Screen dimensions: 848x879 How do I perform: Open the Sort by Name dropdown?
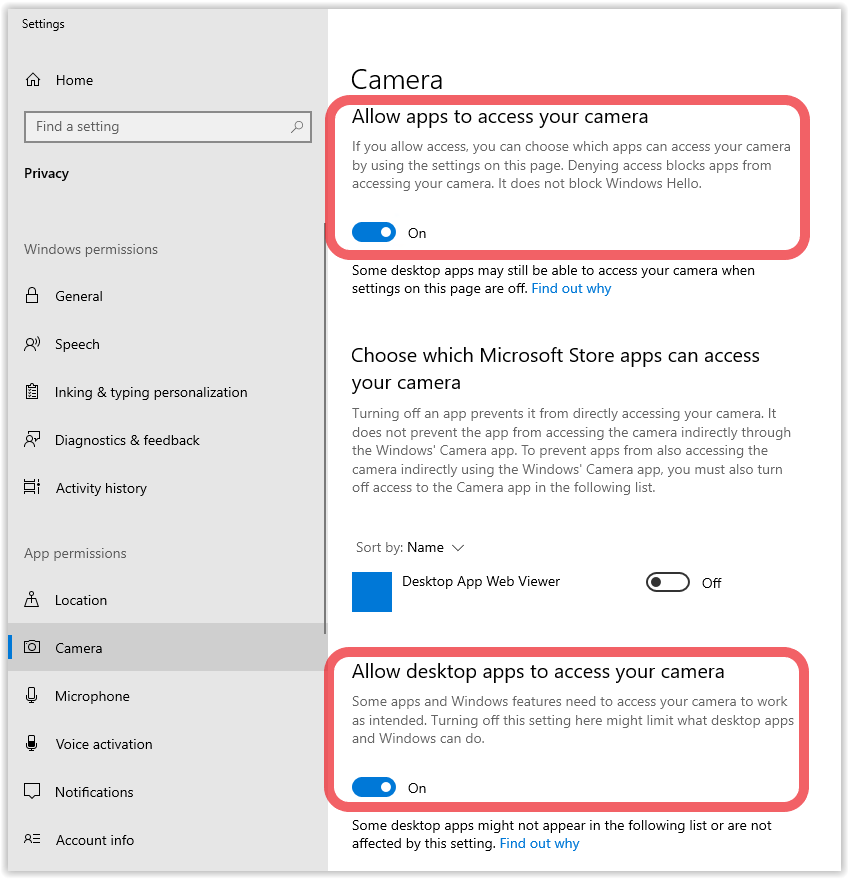click(x=410, y=547)
